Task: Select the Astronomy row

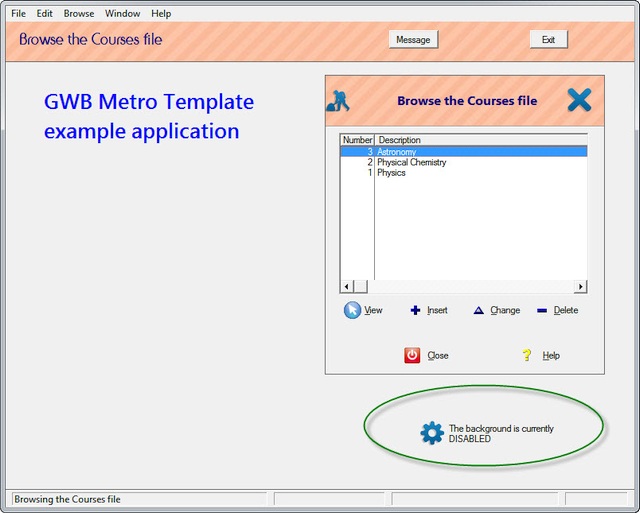Action: tap(464, 152)
